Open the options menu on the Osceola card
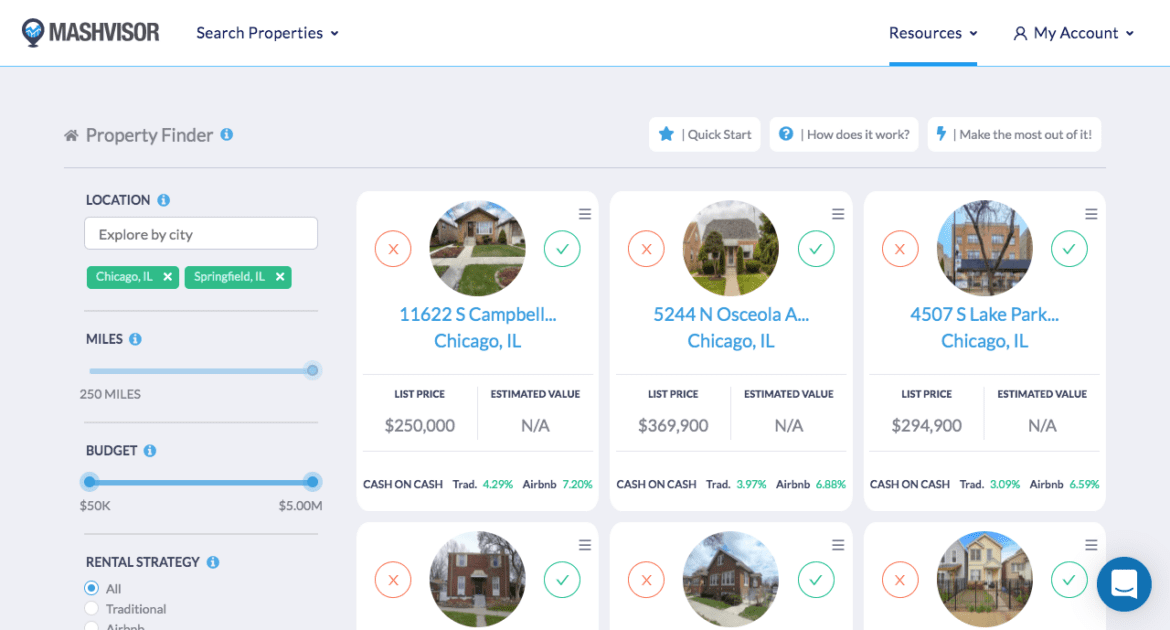The height and width of the screenshot is (630, 1170). tap(838, 213)
